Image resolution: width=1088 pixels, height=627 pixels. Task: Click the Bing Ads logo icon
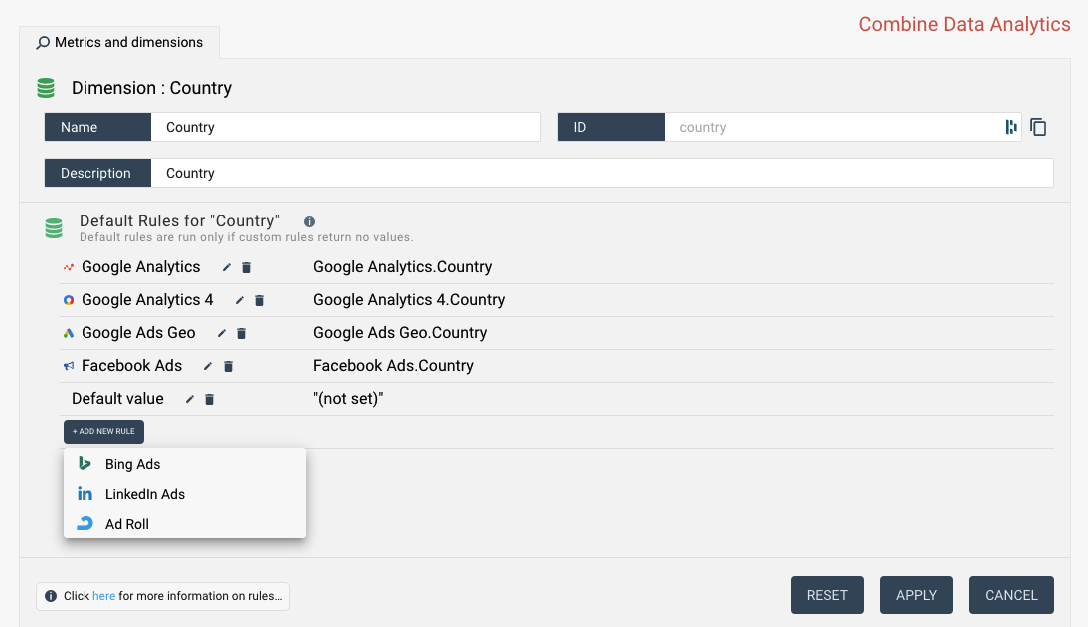pyautogui.click(x=85, y=463)
